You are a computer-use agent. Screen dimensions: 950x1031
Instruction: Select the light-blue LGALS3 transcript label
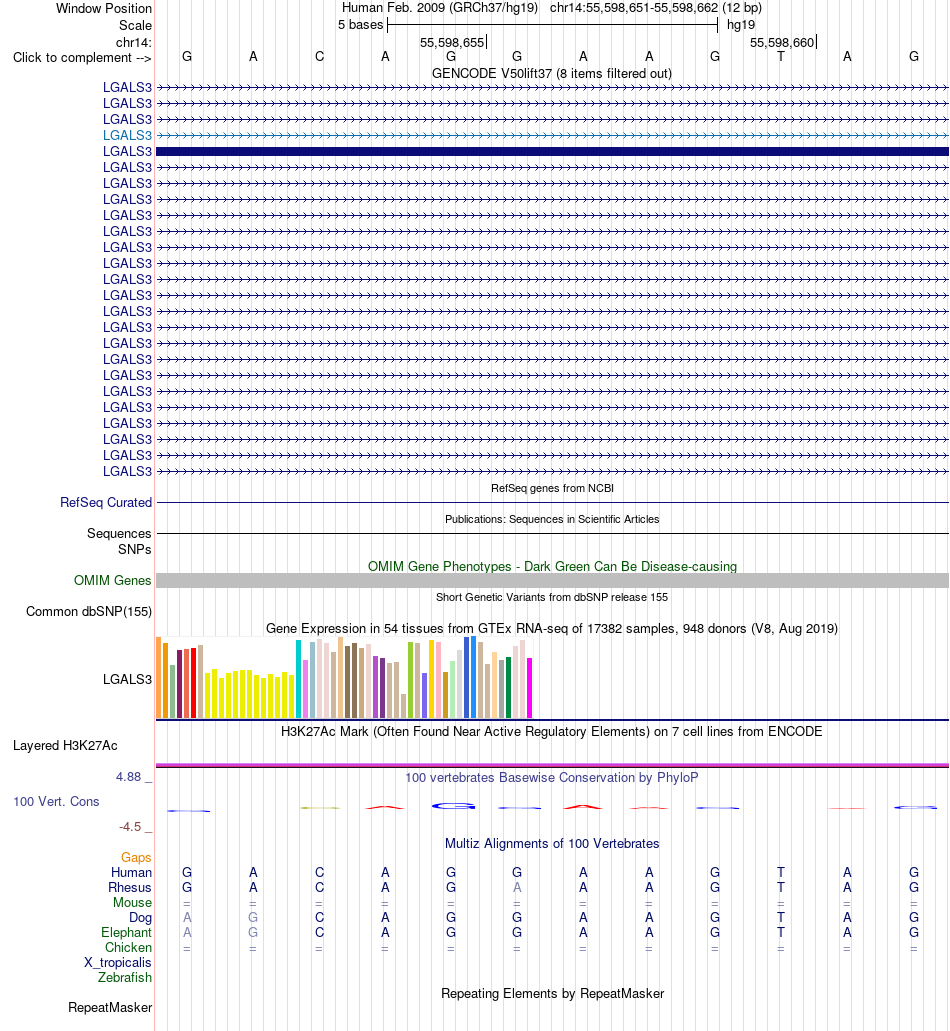[127, 135]
